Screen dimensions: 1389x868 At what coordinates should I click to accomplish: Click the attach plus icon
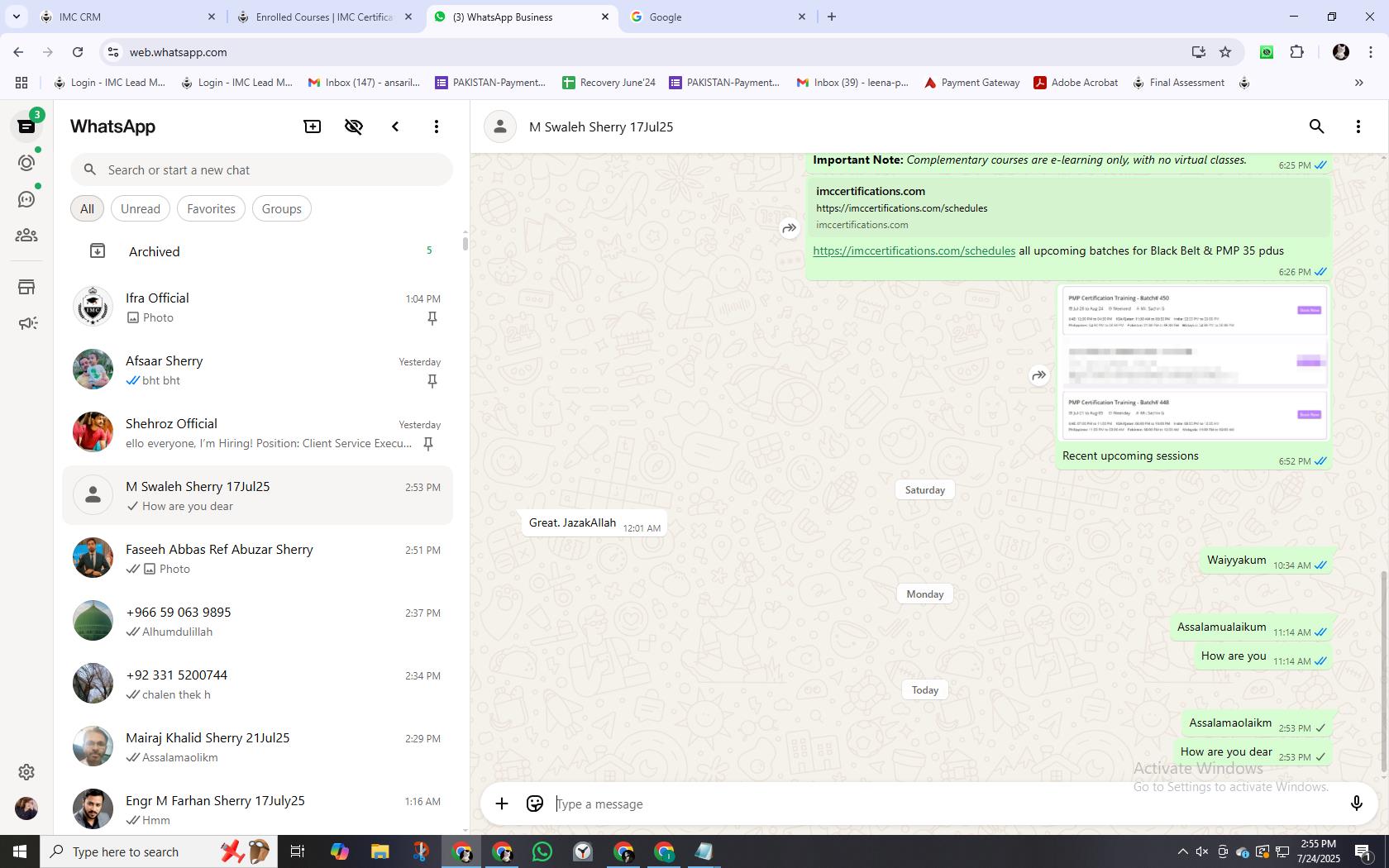point(502,804)
